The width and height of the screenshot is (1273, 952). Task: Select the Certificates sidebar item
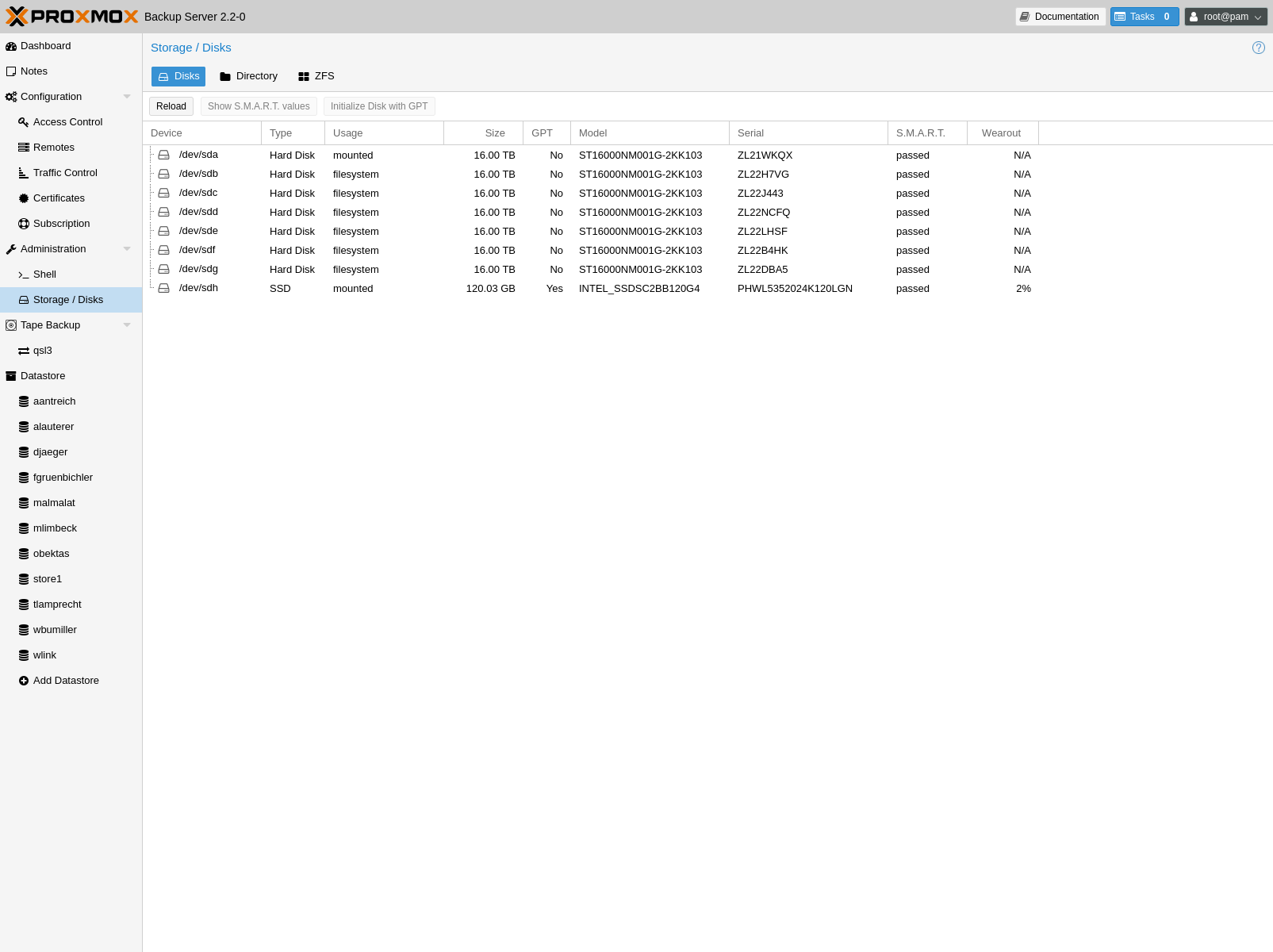(x=59, y=198)
